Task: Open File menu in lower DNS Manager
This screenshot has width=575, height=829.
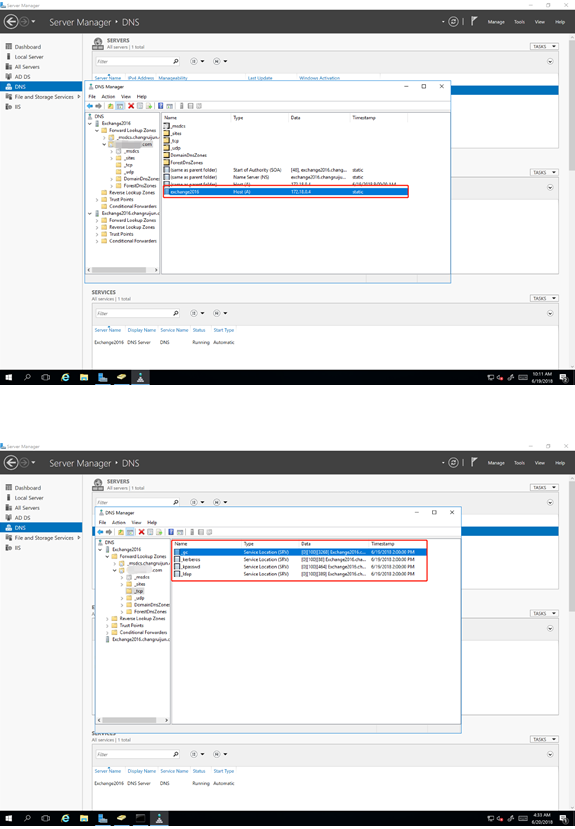Action: click(x=103, y=522)
